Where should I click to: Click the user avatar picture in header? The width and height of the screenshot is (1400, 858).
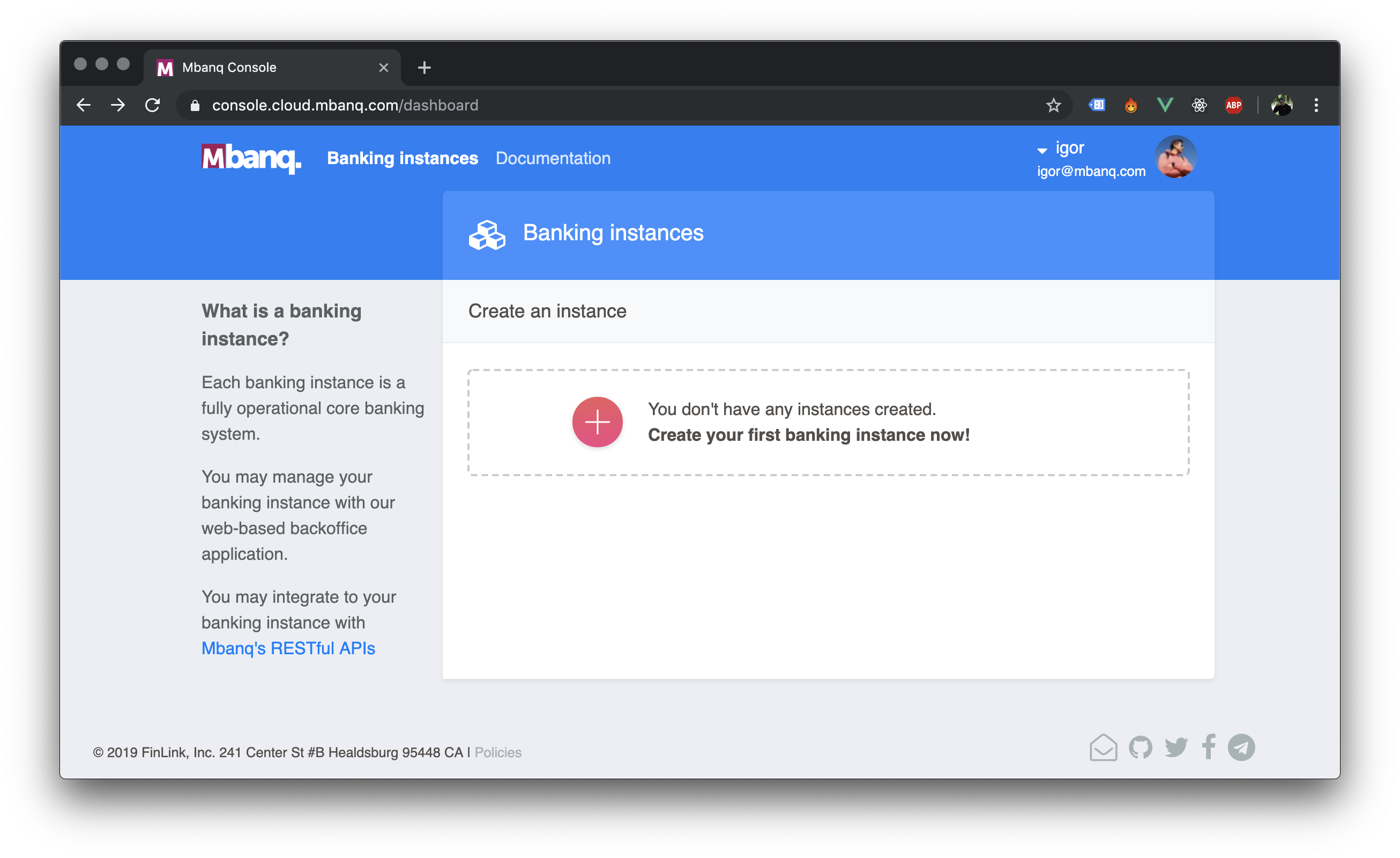click(x=1175, y=157)
